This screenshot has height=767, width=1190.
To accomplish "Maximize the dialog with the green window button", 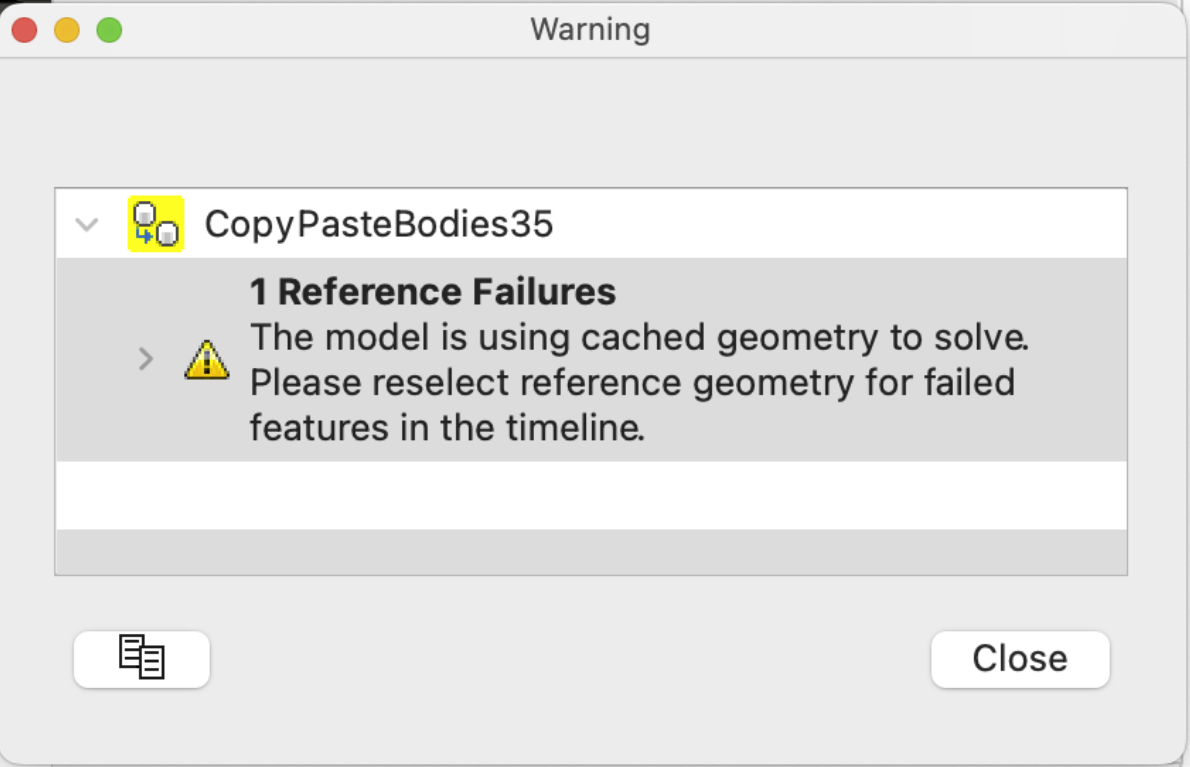I will 109,30.
